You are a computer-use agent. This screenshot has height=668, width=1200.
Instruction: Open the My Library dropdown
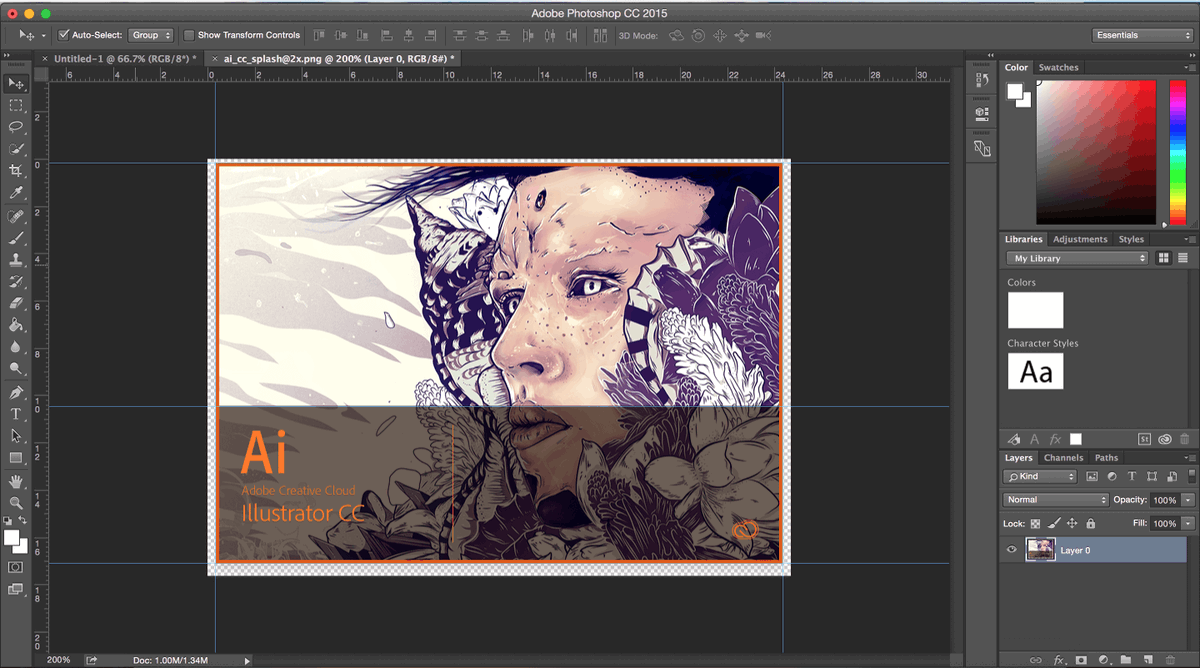[x=1078, y=258]
